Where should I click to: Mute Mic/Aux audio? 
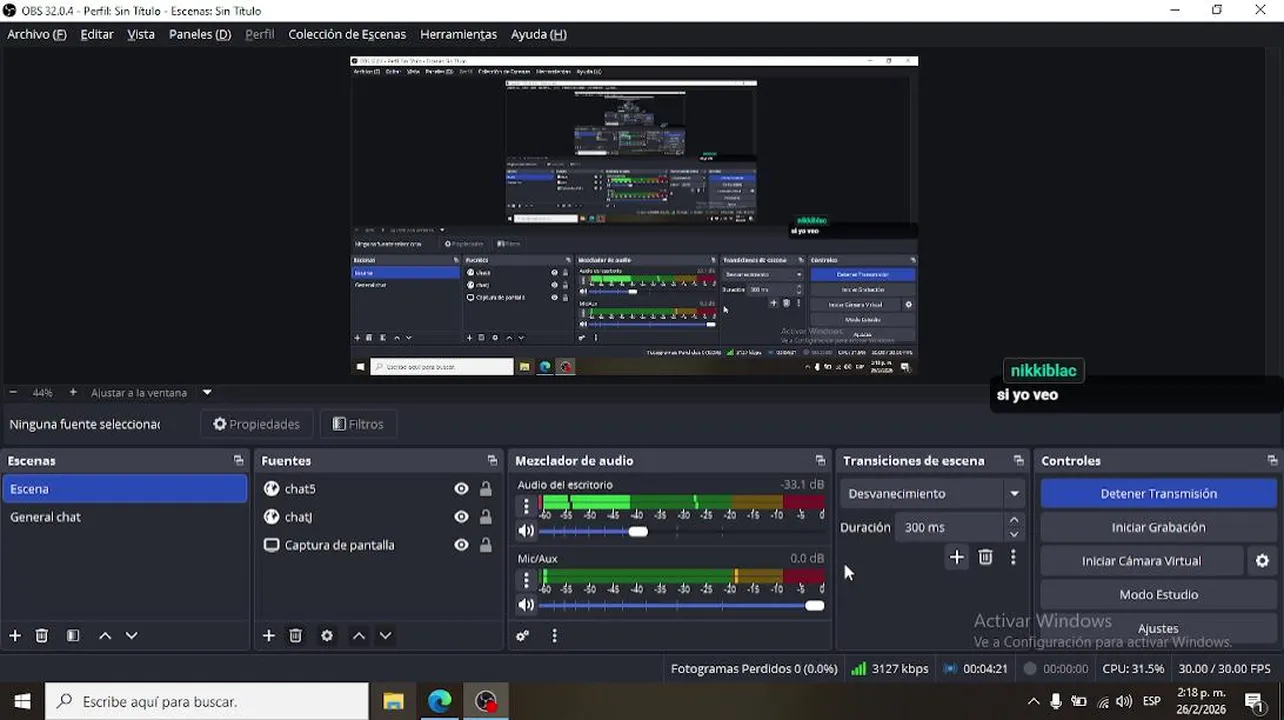tap(526, 605)
